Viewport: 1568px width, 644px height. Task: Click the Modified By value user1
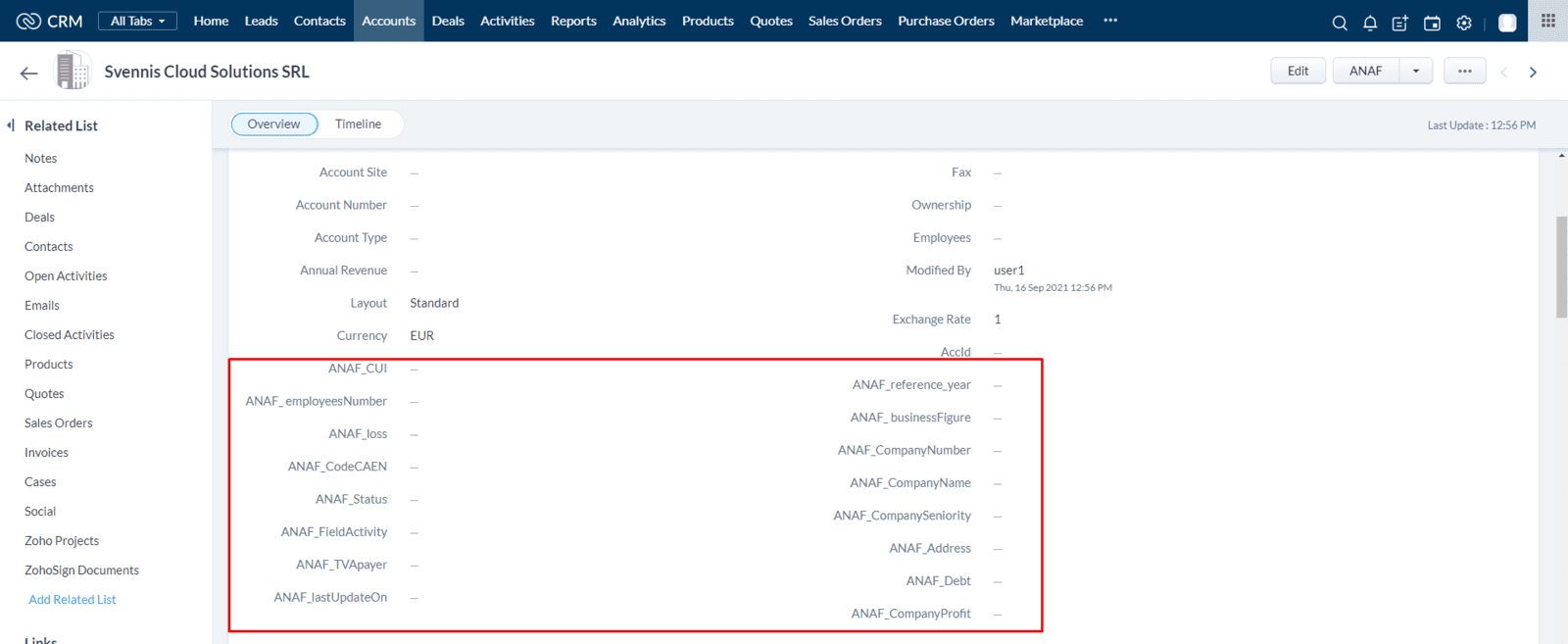click(x=1009, y=271)
